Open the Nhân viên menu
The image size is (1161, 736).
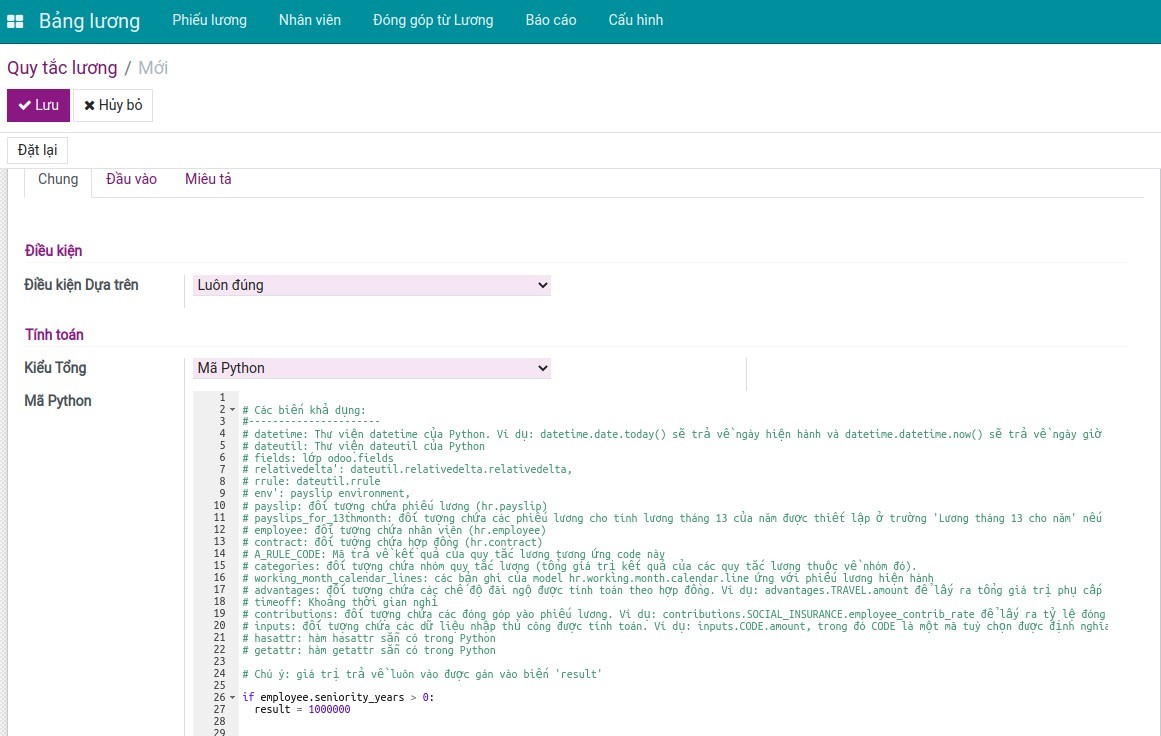click(x=309, y=20)
